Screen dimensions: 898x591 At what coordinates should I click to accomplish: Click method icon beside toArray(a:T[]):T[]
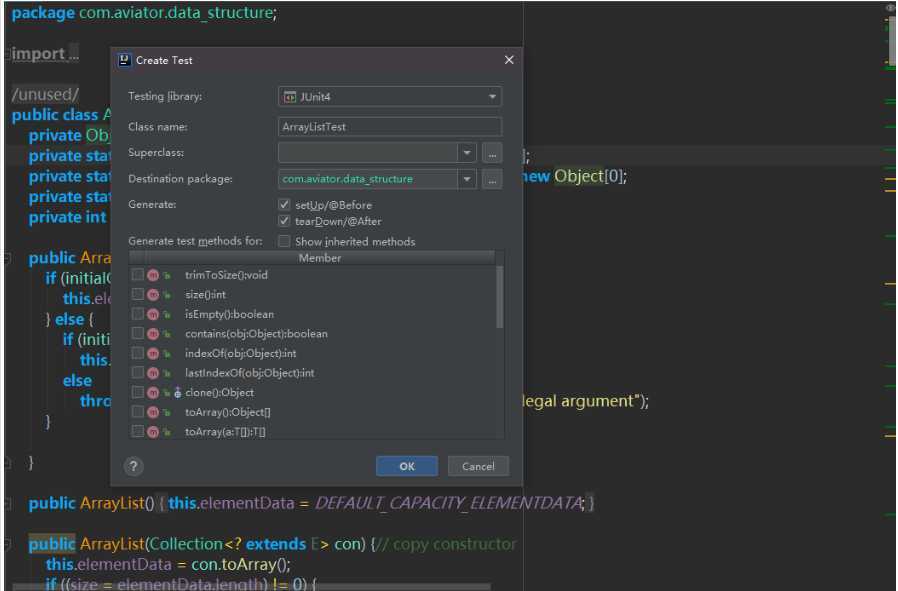(153, 432)
